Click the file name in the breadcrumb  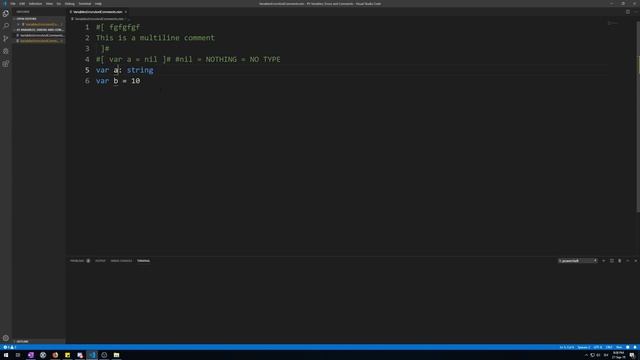(x=99, y=19)
